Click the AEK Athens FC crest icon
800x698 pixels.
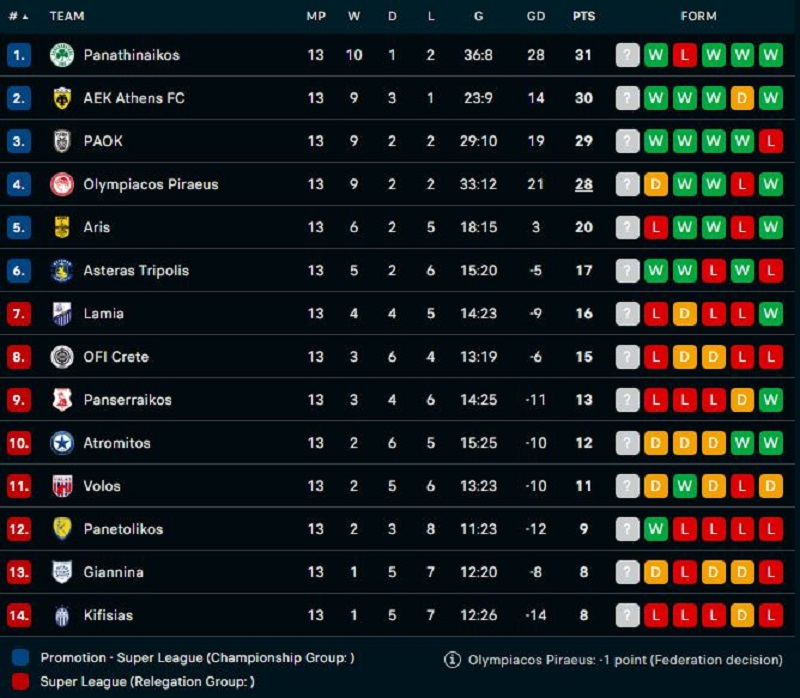(x=62, y=98)
